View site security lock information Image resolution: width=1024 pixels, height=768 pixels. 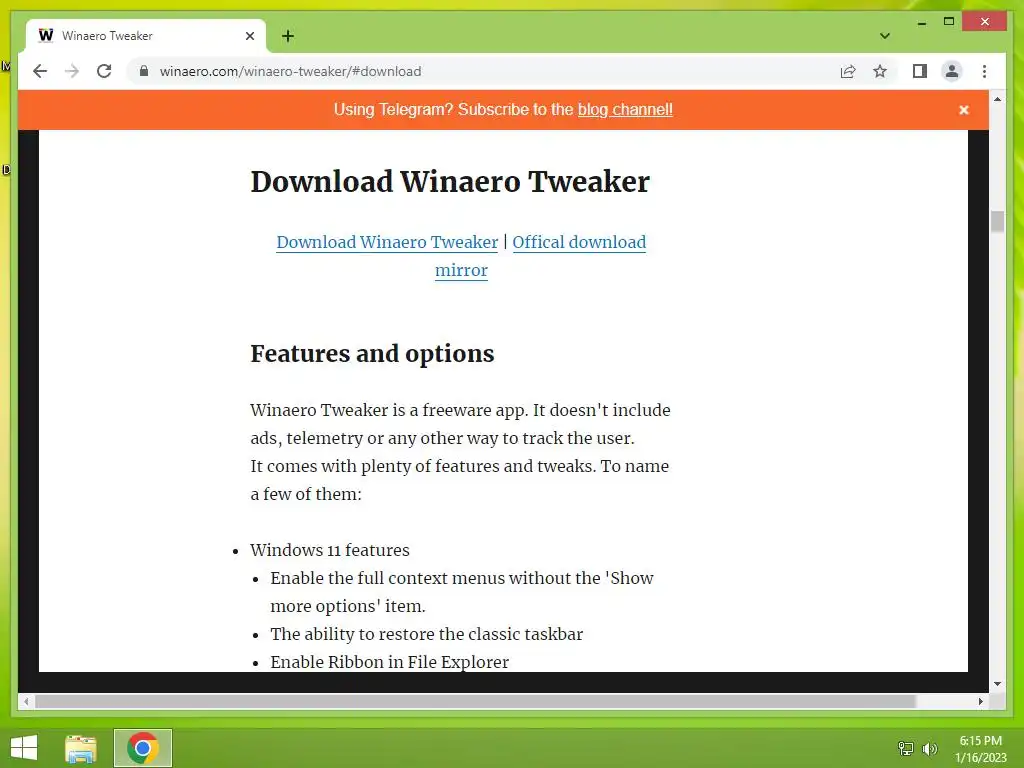click(x=144, y=71)
